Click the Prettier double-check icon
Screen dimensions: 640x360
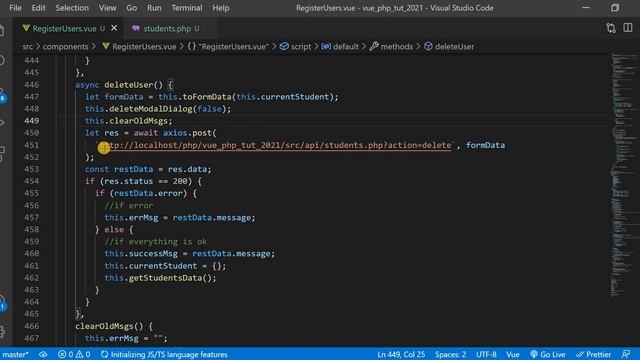click(x=580, y=354)
